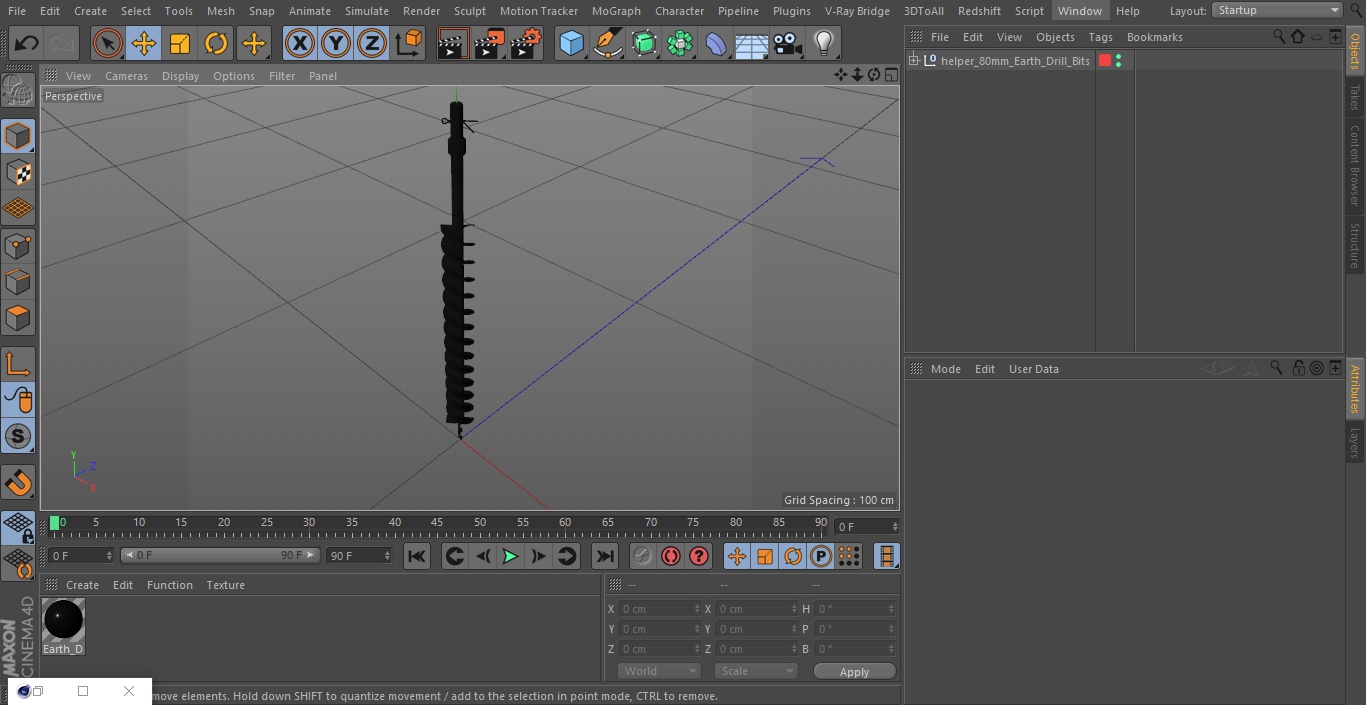The height and width of the screenshot is (705, 1366).
Task: Open Object manager Bookmarks menu
Action: 1154,37
